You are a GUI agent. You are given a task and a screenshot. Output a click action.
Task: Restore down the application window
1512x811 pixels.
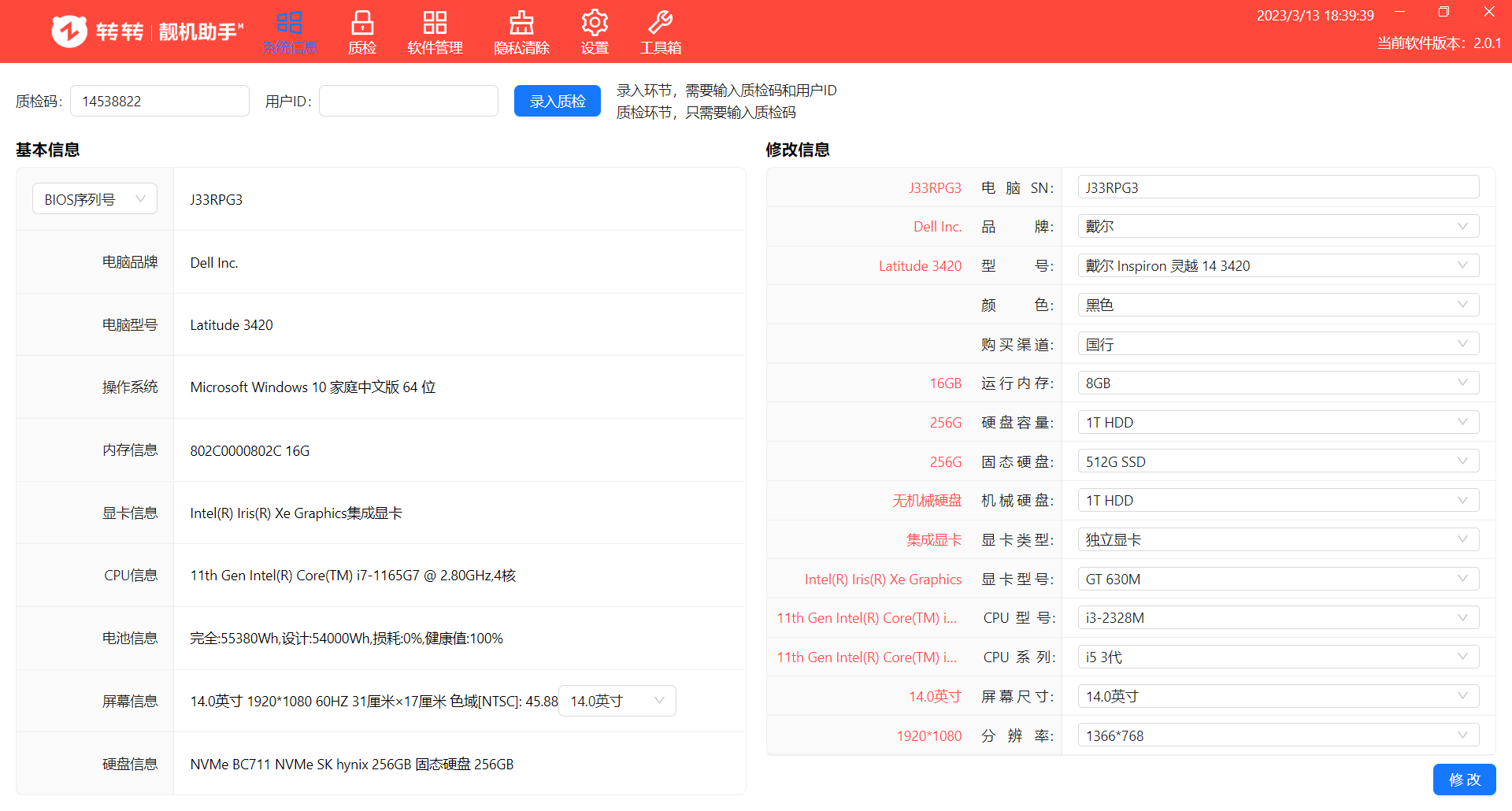tap(1443, 12)
